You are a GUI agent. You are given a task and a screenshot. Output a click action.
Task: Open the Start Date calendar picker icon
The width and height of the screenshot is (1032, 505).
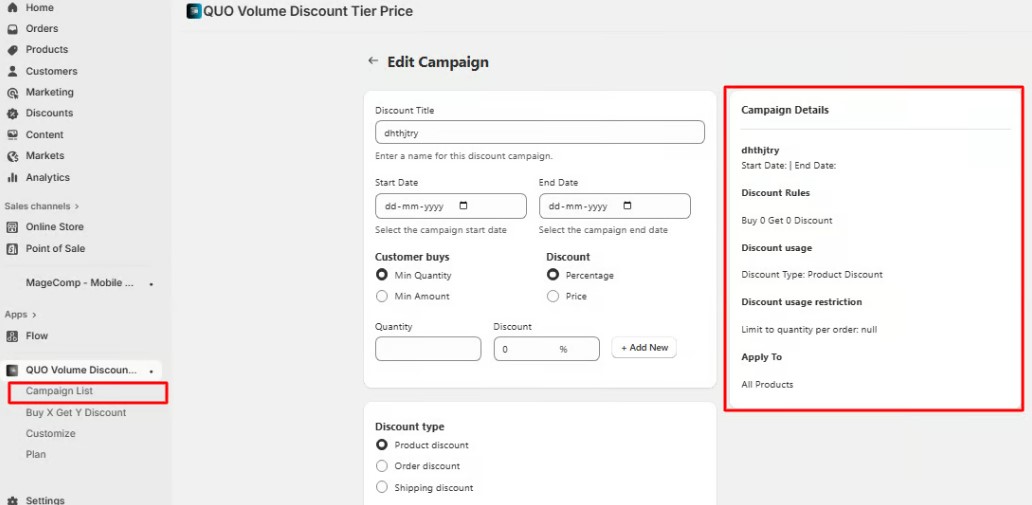click(463, 206)
